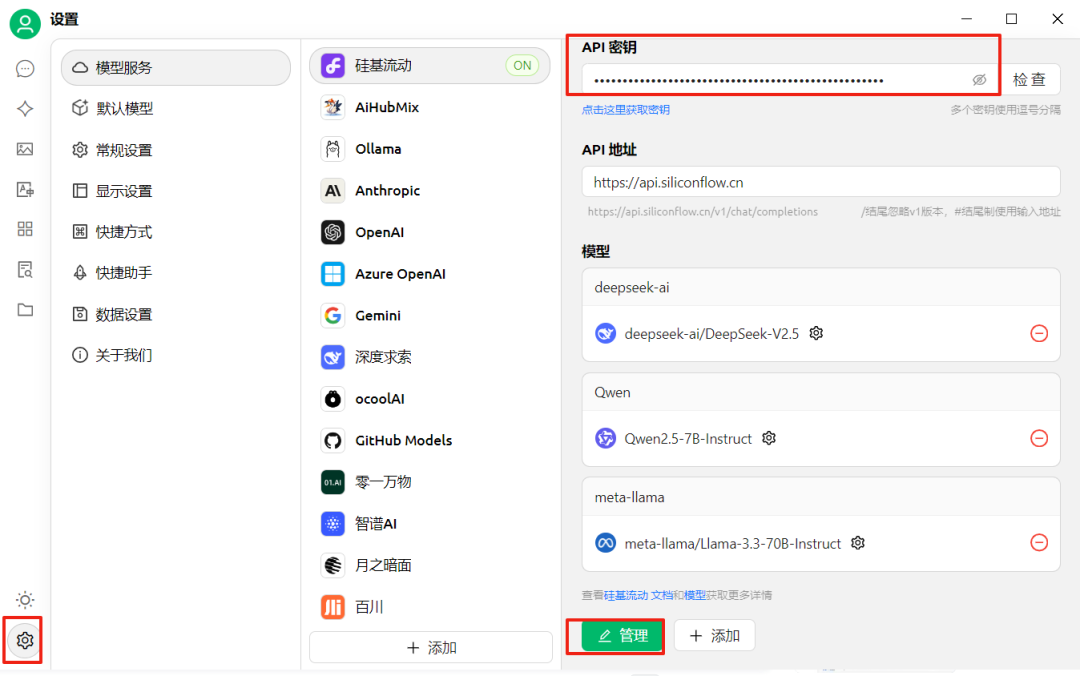
Task: Toggle API key visibility eye icon
Action: tap(979, 80)
